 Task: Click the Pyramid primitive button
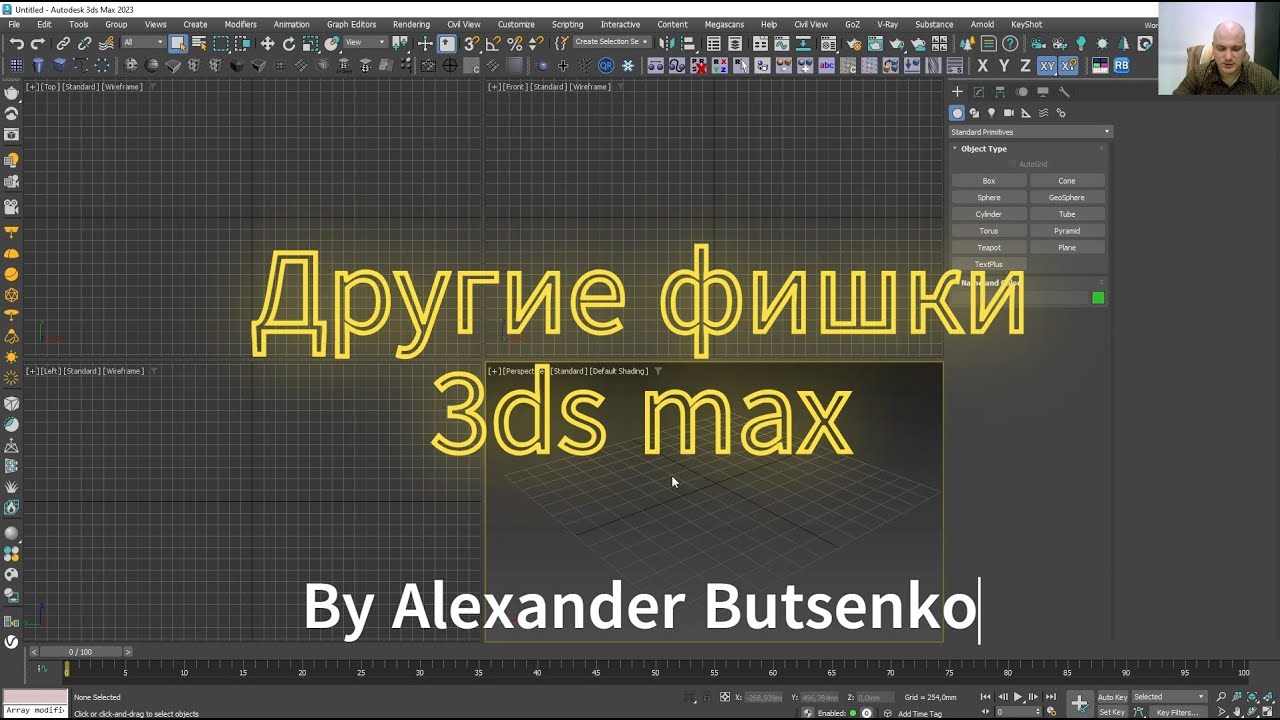1067,231
